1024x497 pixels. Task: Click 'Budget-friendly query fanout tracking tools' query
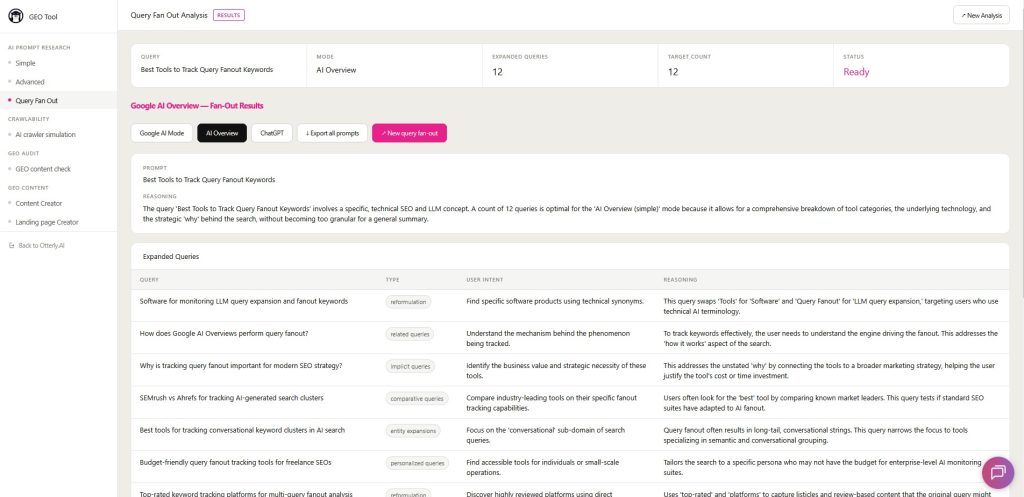coord(236,462)
